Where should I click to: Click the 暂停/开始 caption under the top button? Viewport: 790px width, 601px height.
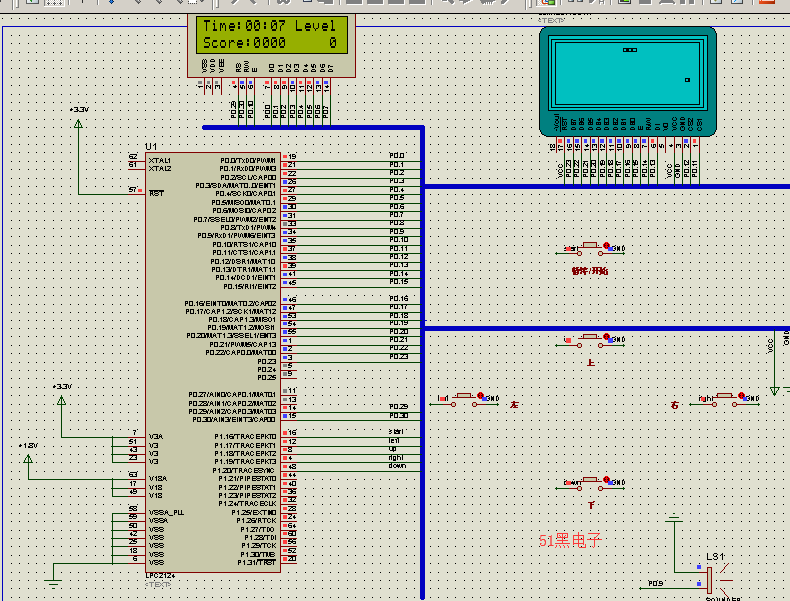click(590, 271)
